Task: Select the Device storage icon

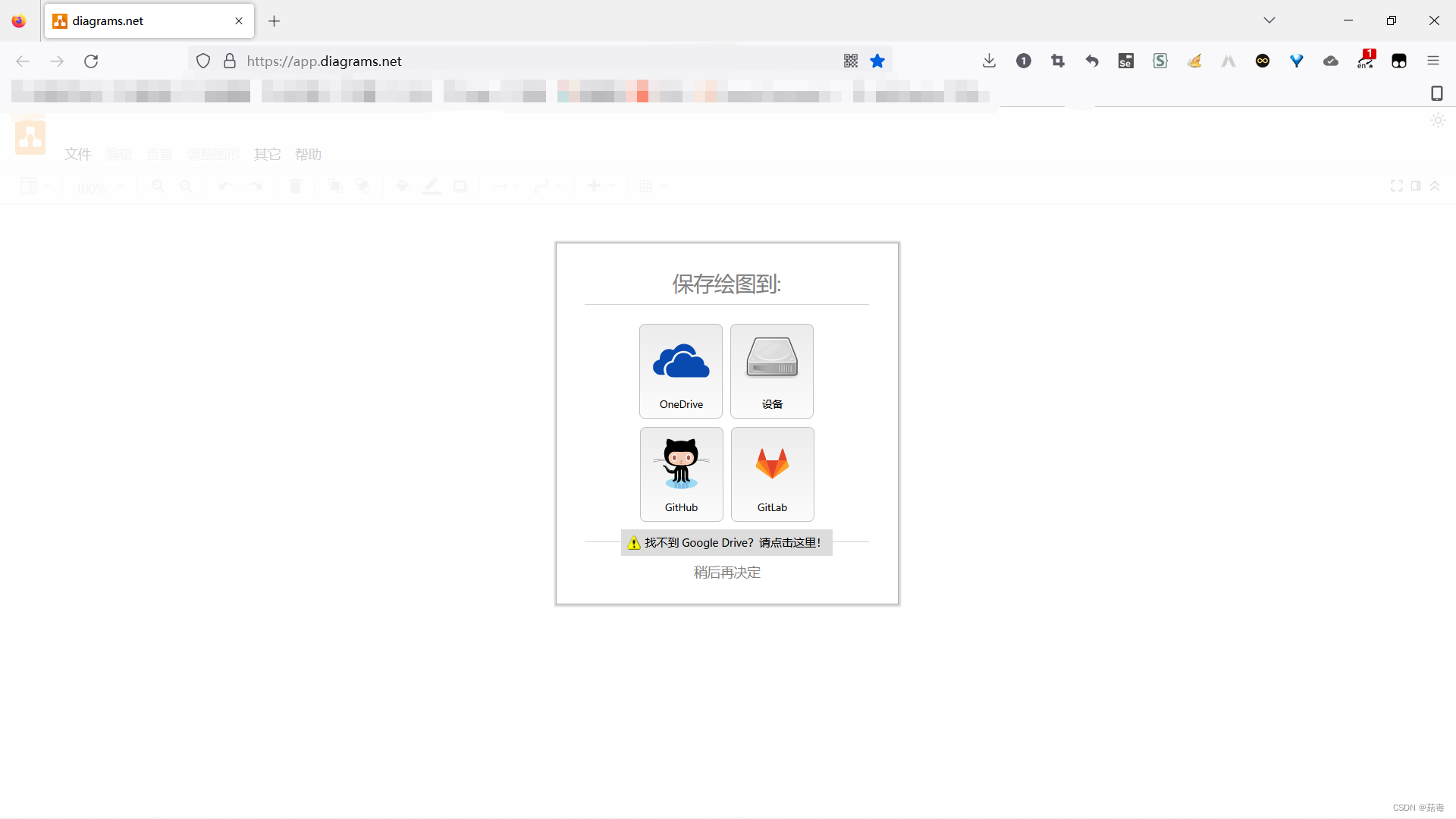Action: pos(771,371)
